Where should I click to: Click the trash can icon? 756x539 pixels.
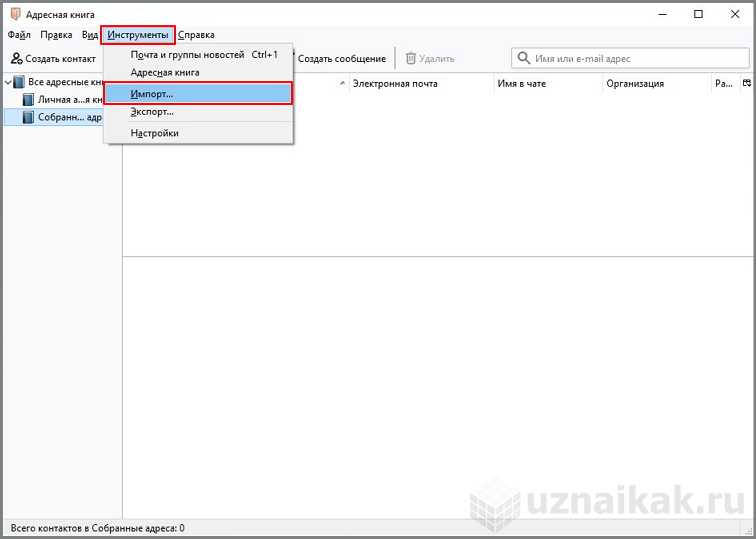(x=411, y=59)
